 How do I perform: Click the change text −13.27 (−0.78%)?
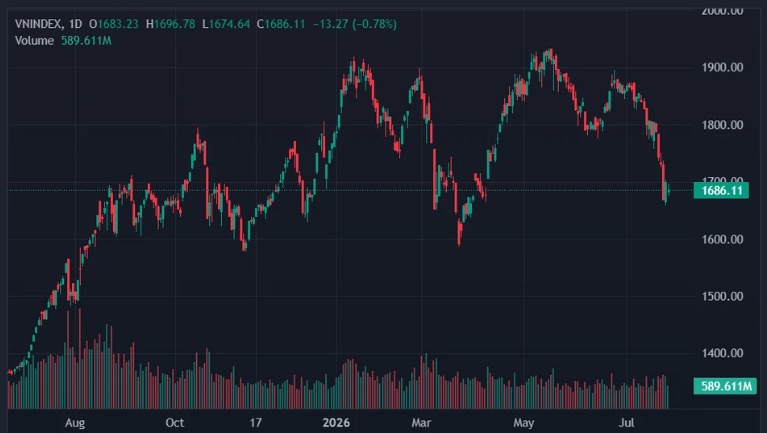point(355,24)
